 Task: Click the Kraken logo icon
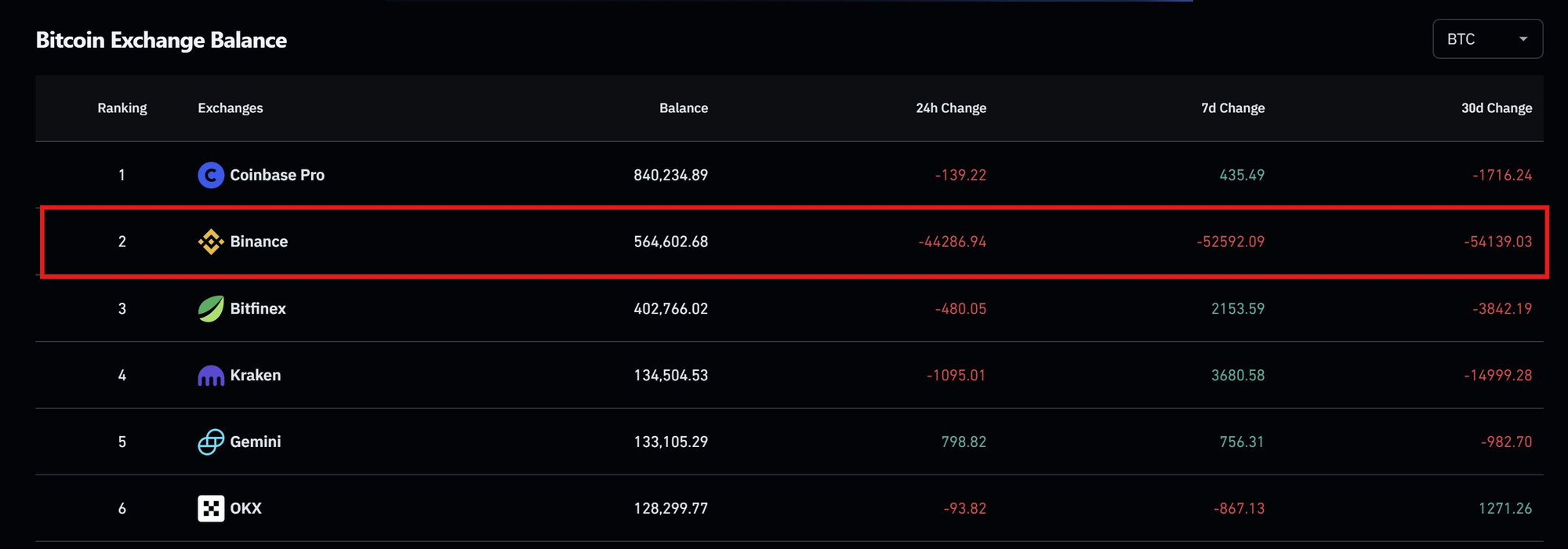211,376
